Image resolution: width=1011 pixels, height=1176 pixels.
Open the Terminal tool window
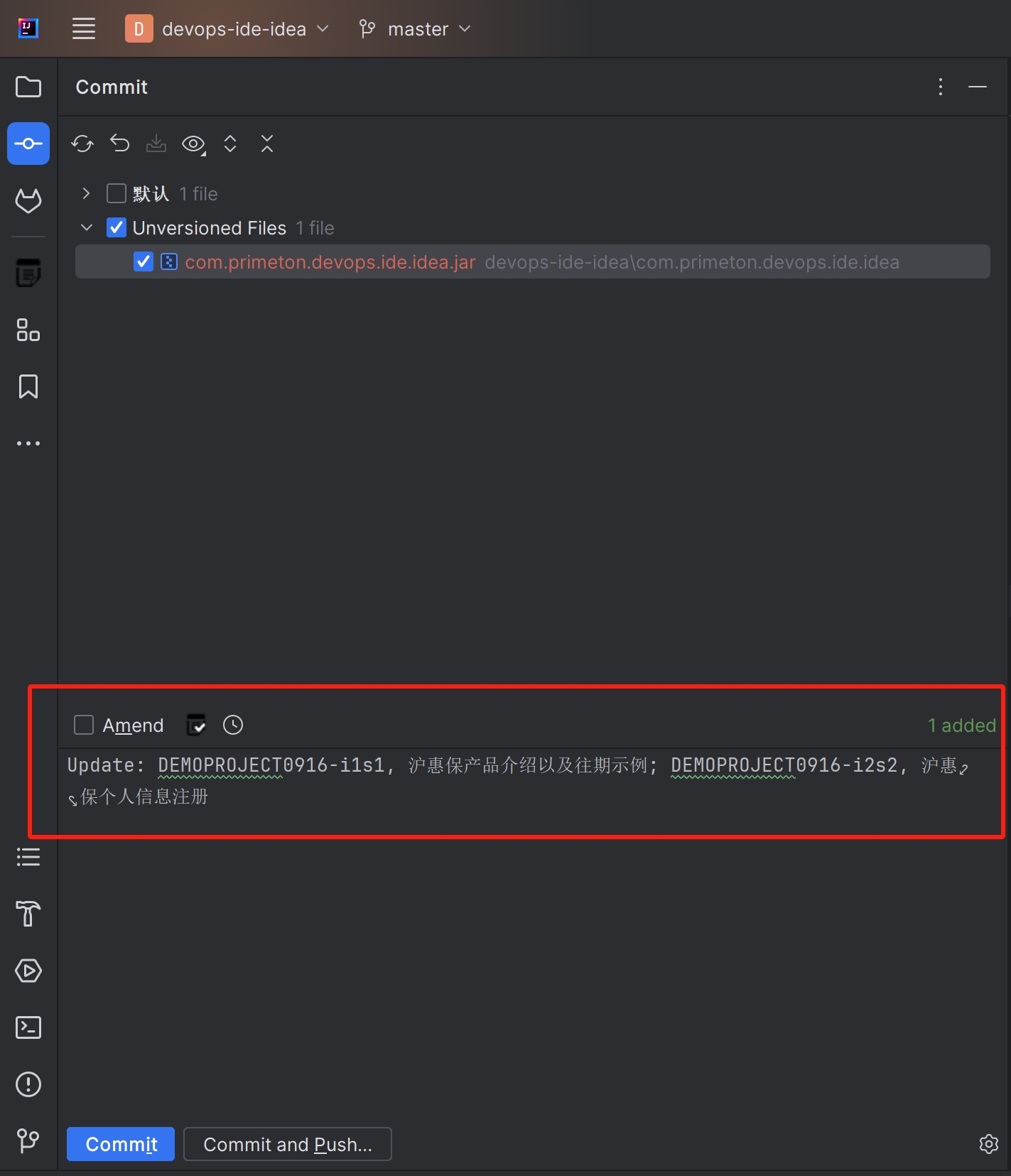[28, 1027]
